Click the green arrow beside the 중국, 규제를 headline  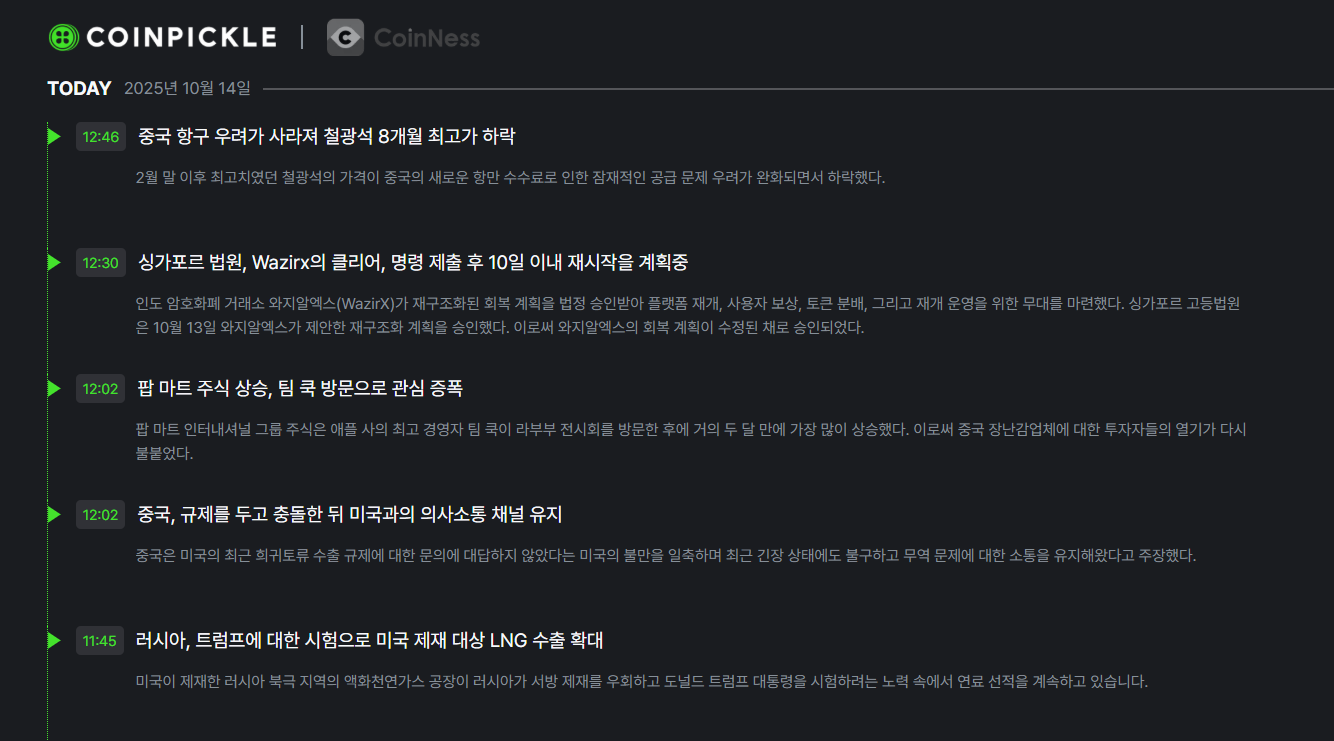[54, 514]
